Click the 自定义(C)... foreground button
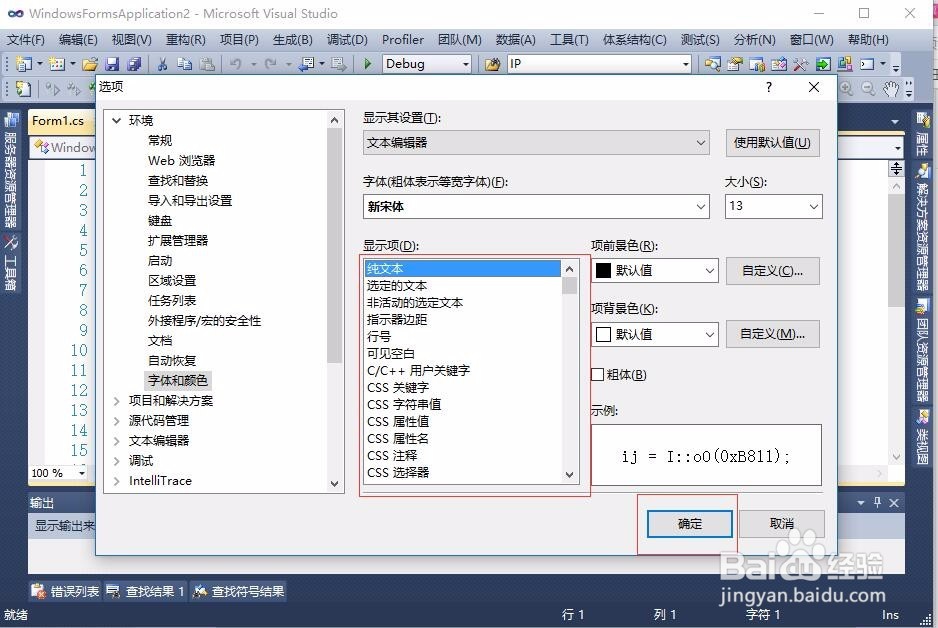Image resolution: width=938 pixels, height=628 pixels. 772,271
